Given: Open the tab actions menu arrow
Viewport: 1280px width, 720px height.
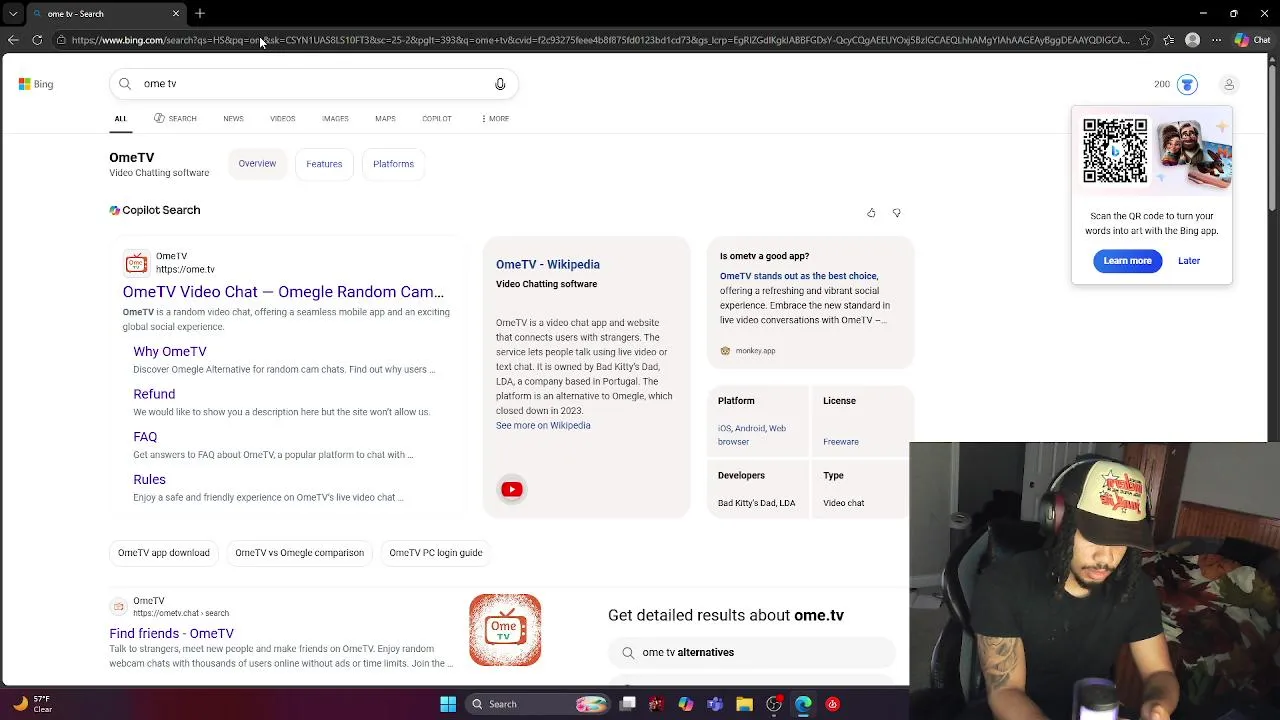Looking at the screenshot, I should coord(13,14).
